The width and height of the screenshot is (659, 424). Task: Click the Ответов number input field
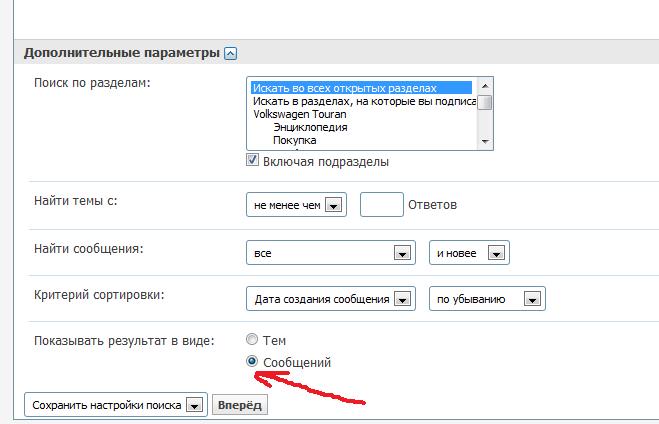382,205
